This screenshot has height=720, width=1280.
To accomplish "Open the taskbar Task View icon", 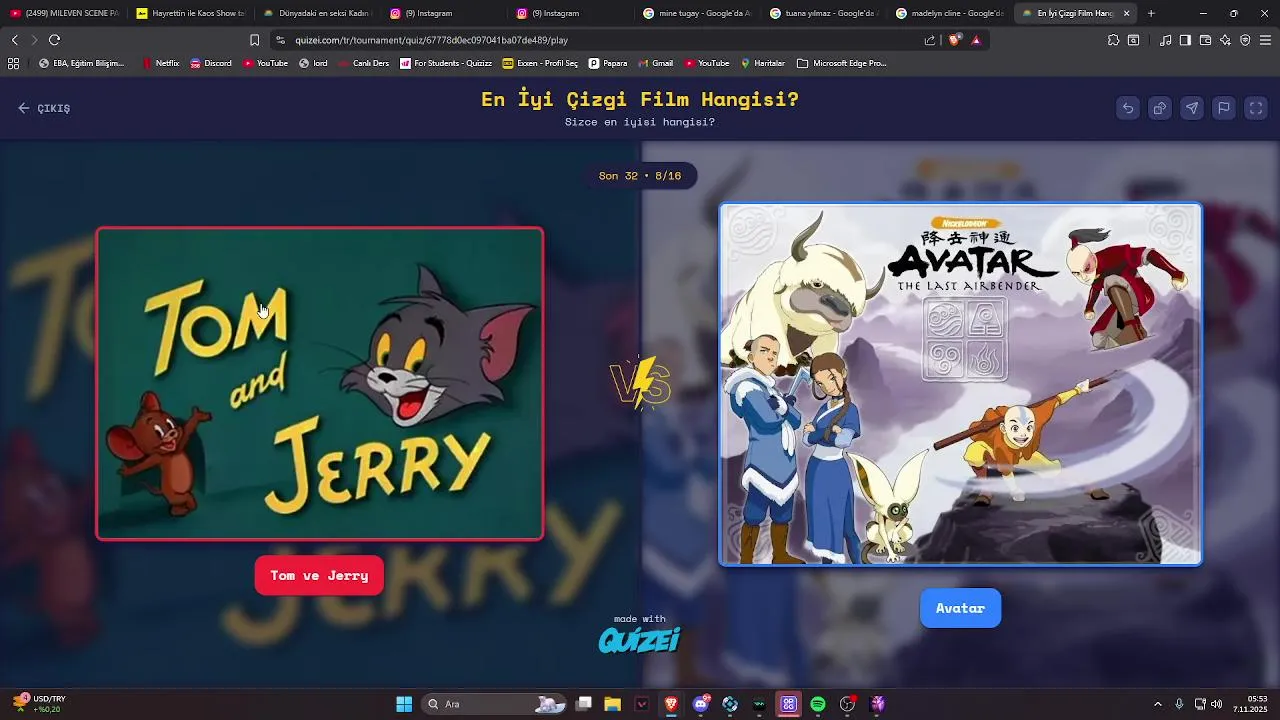I will (x=584, y=704).
